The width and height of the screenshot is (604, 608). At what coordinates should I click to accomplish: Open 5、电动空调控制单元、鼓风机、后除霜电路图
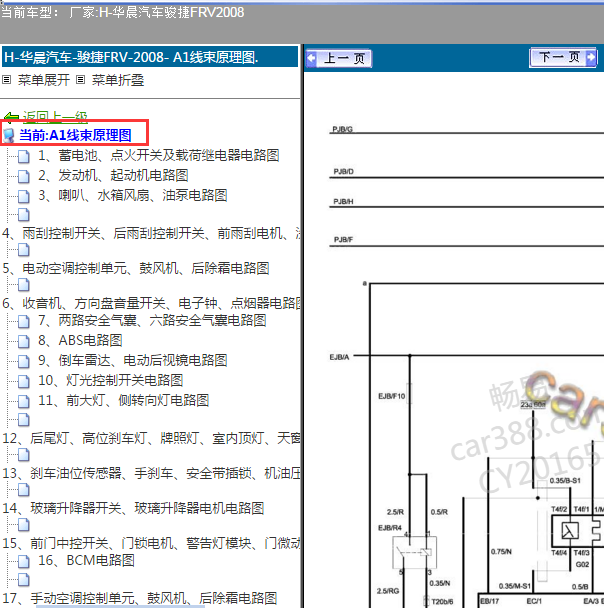[136, 268]
